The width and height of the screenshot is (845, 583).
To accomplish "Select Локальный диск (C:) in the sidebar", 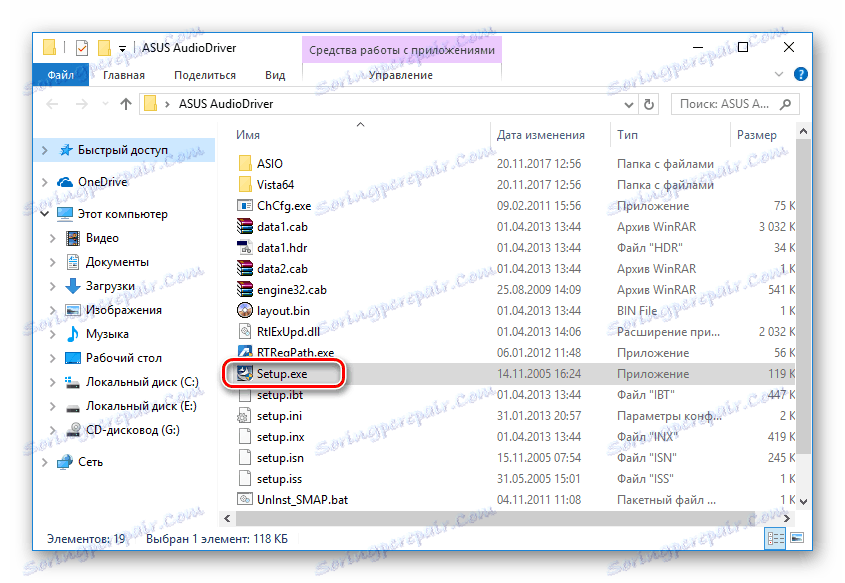I will pyautogui.click(x=142, y=382).
